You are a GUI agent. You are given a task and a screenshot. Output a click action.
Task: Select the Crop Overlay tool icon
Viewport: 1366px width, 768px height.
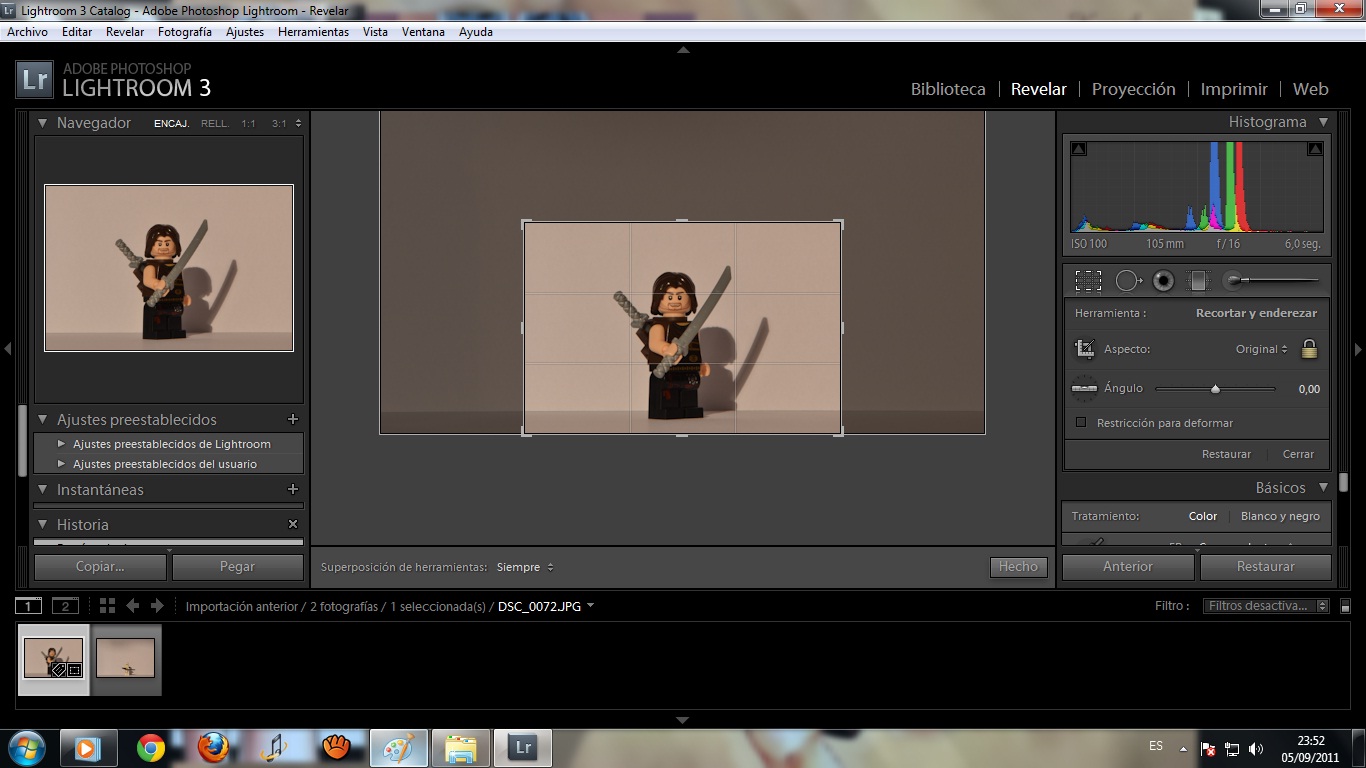tap(1088, 281)
